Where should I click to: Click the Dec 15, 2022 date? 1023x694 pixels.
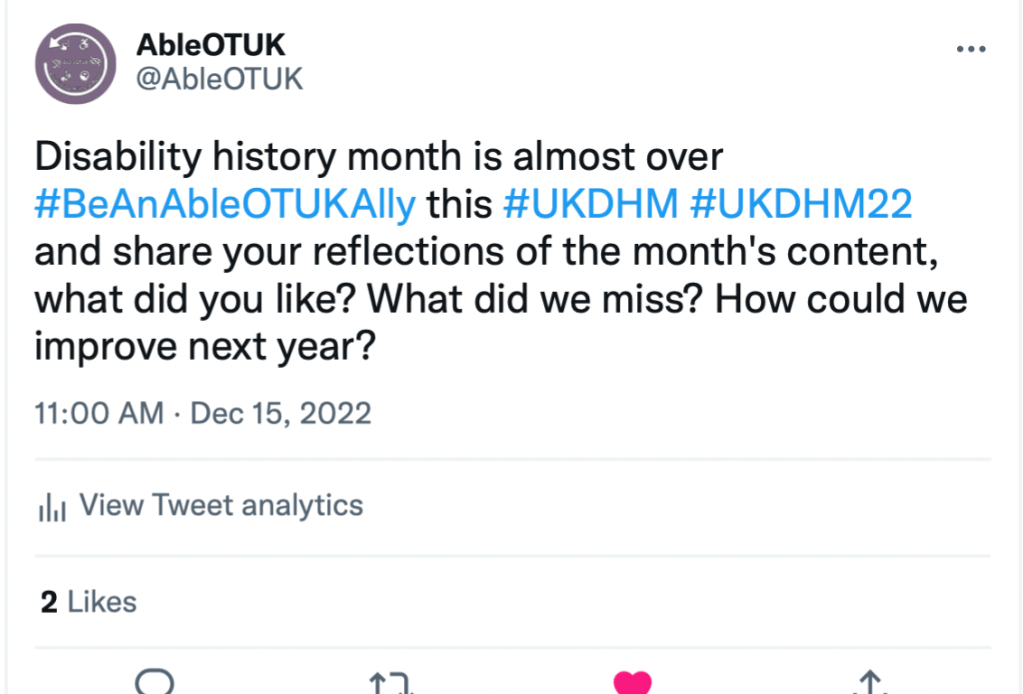click(281, 413)
